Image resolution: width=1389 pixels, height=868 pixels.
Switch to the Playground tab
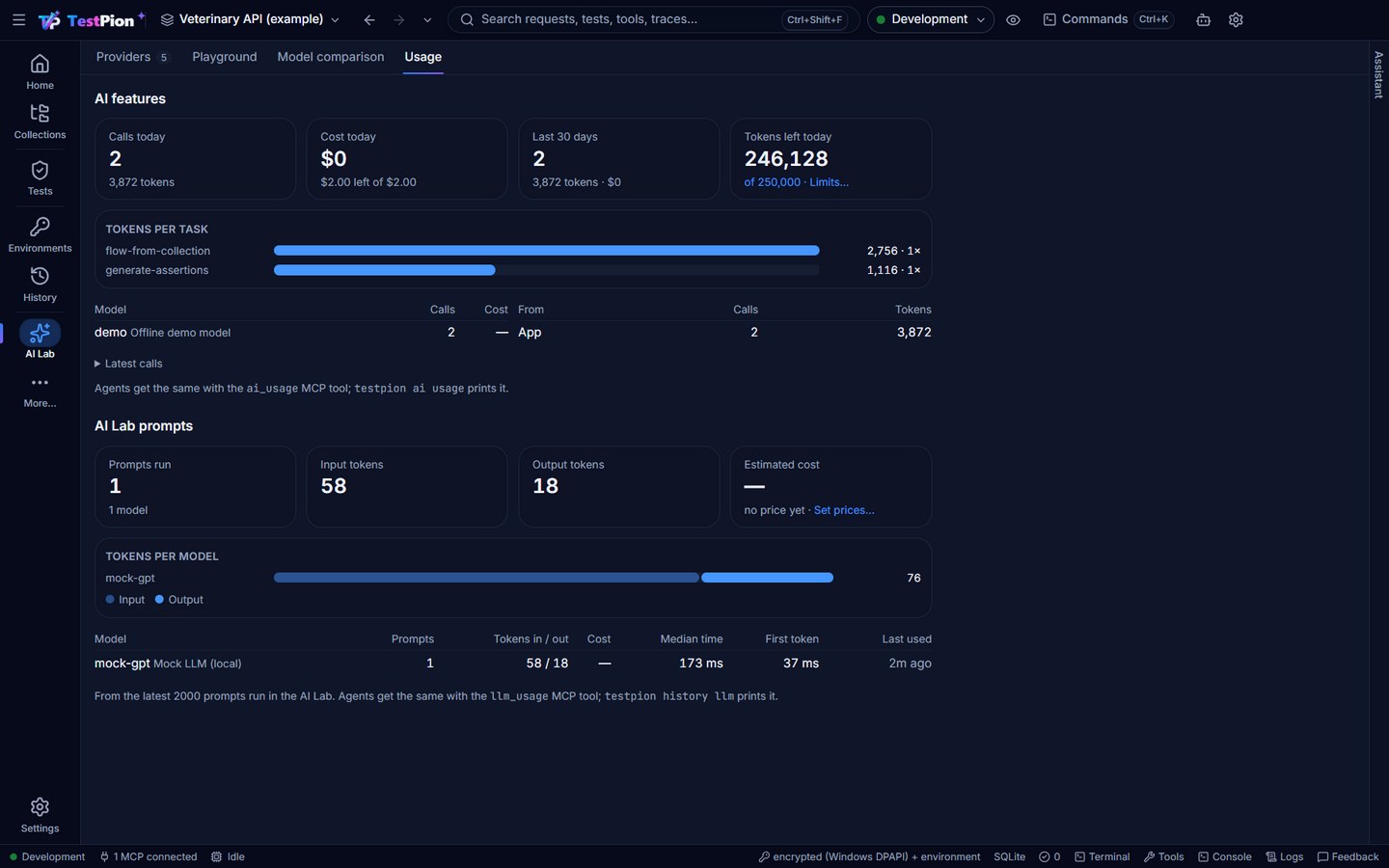(224, 57)
